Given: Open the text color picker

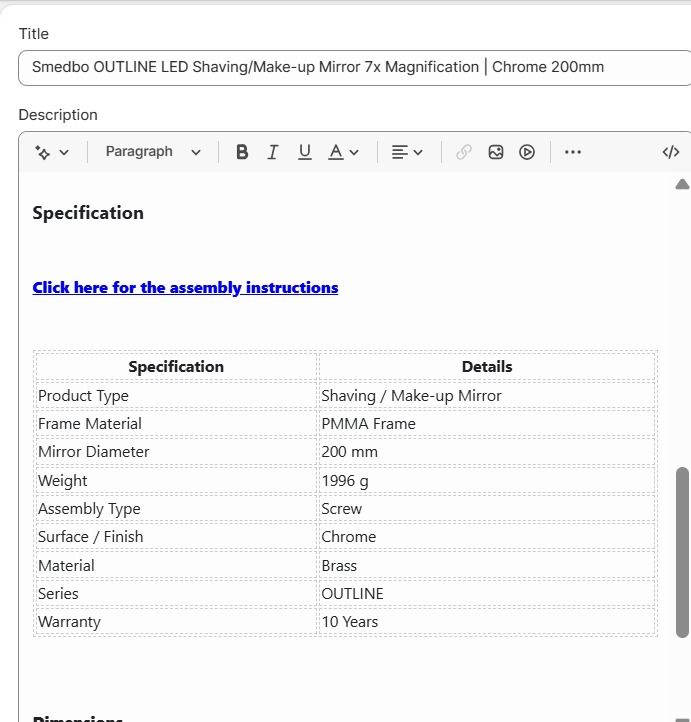Looking at the screenshot, I should pos(336,152).
